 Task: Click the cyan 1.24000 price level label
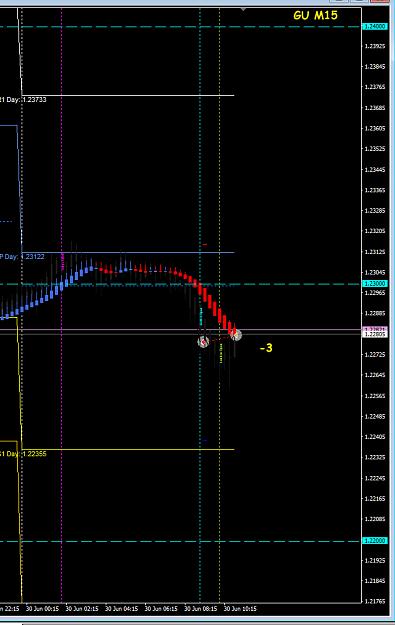coord(375,26)
